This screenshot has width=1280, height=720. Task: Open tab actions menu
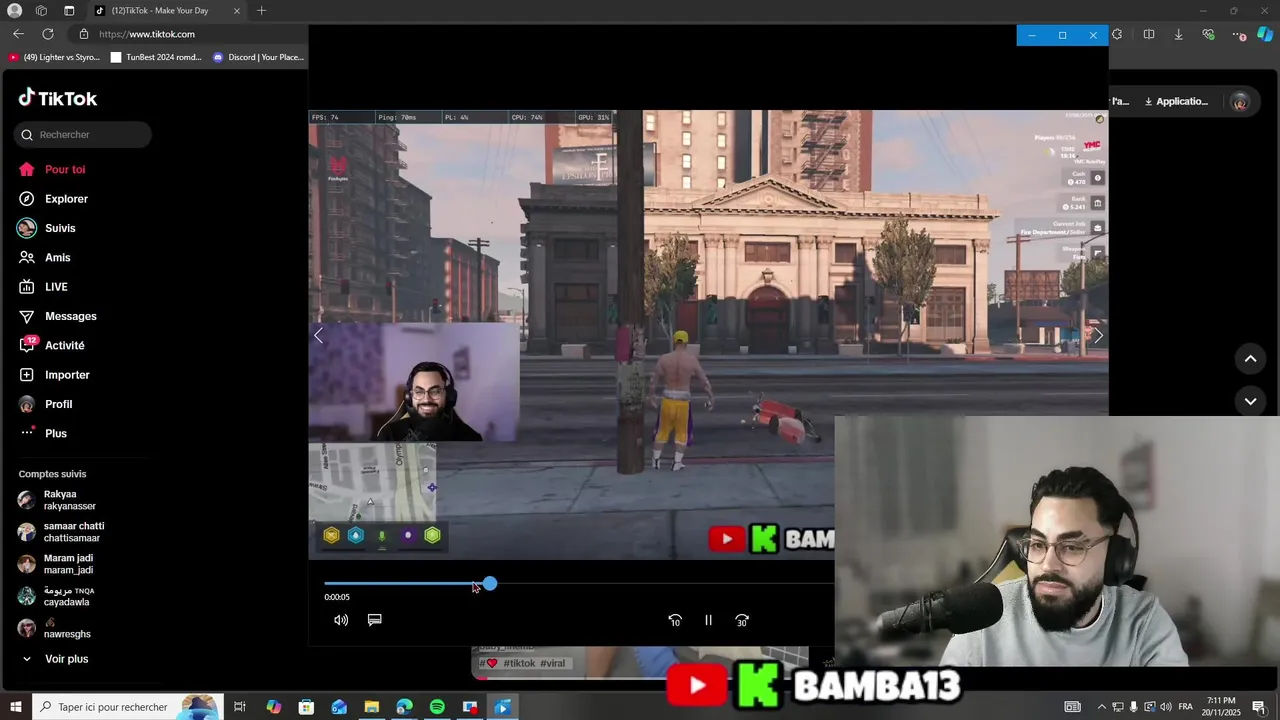(x=69, y=11)
